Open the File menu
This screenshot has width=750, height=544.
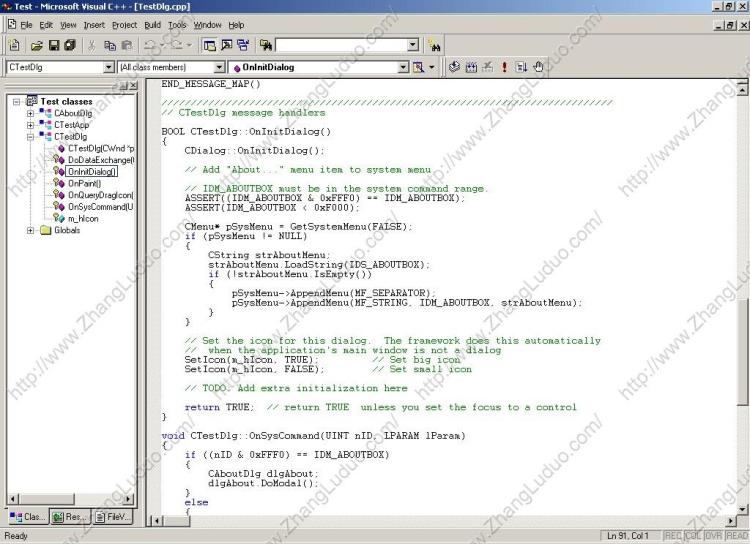click(x=26, y=25)
